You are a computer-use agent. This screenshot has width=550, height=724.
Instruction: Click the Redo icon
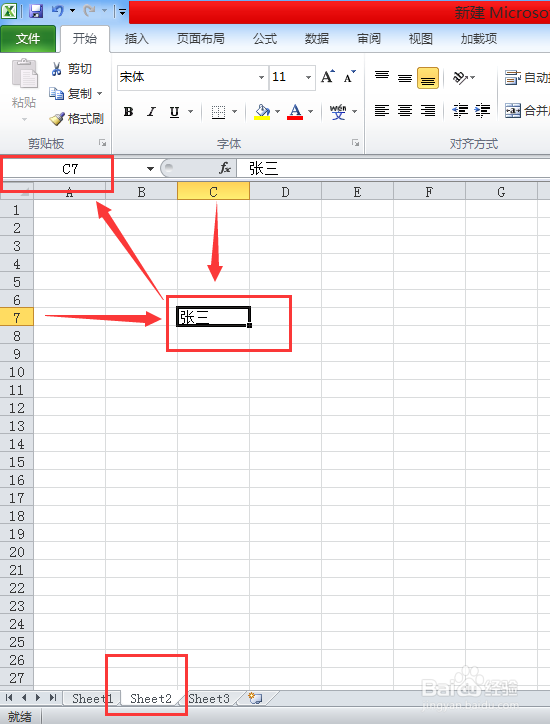90,11
